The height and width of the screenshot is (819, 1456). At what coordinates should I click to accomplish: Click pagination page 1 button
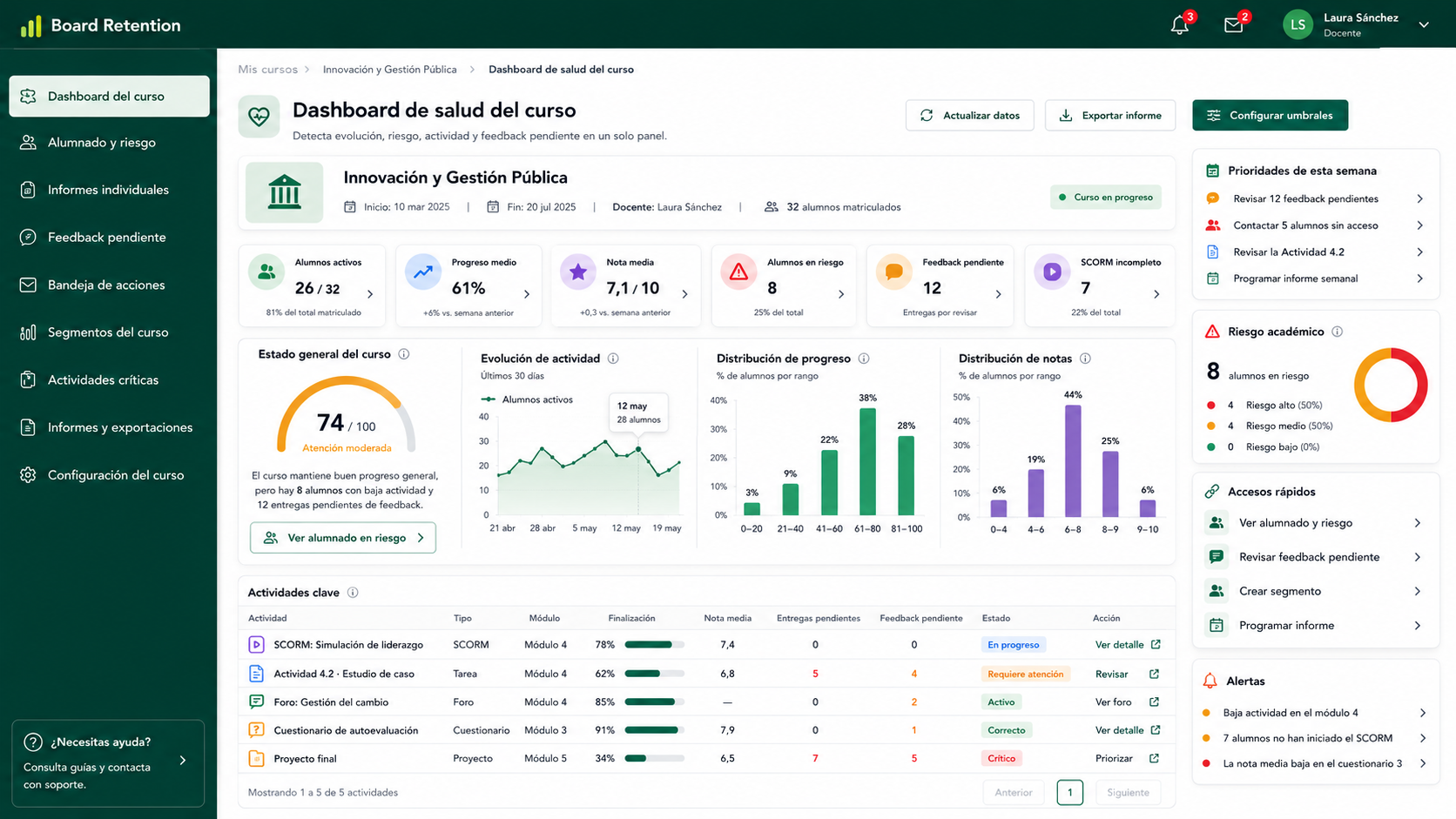pyautogui.click(x=1069, y=793)
